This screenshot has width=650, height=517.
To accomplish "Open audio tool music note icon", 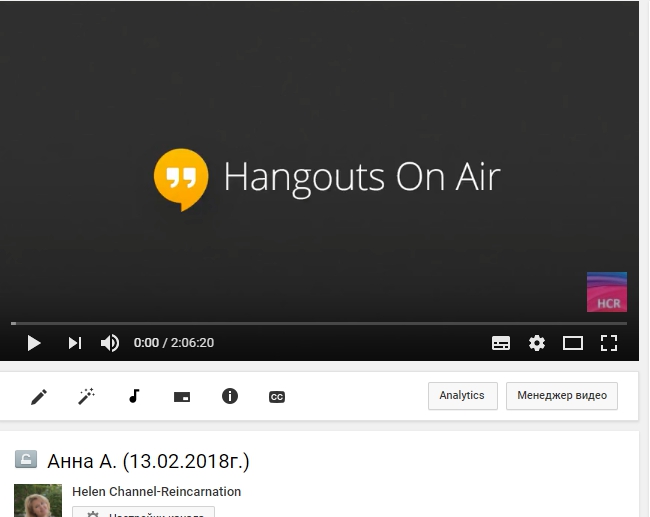I will coord(134,396).
